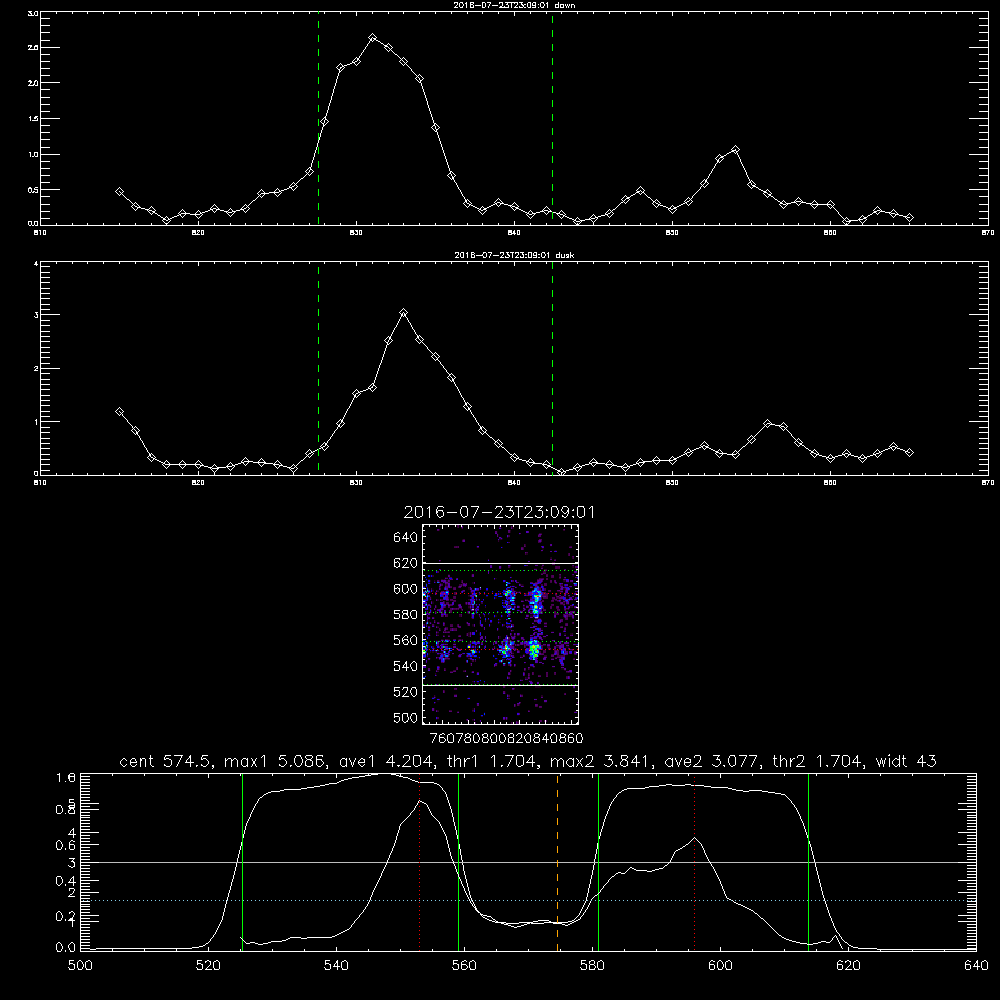
Task: Click the right green dashed line in dawn plot
Action: [x=552, y=119]
